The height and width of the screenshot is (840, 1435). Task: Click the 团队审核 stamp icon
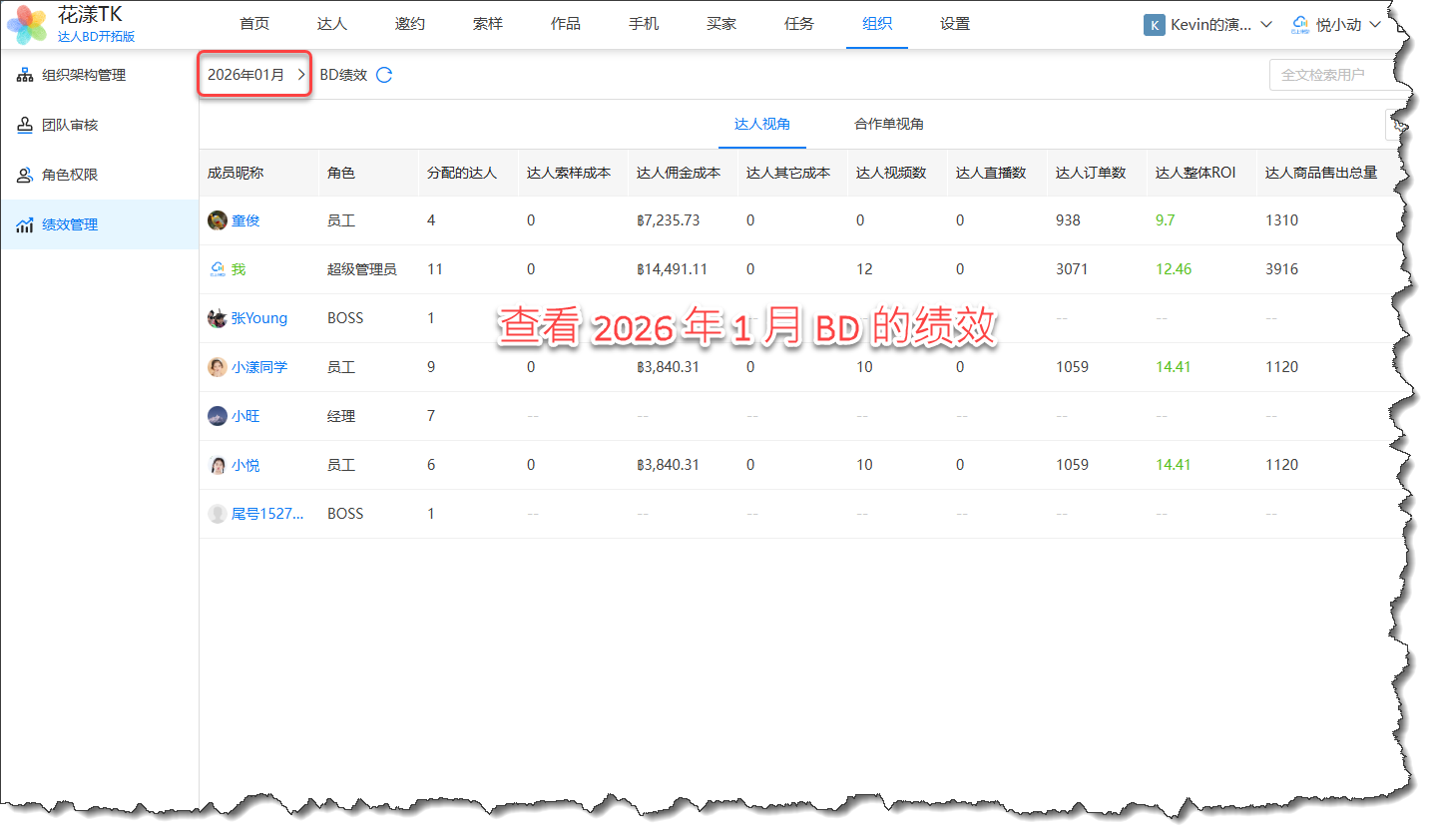pyautogui.click(x=25, y=125)
